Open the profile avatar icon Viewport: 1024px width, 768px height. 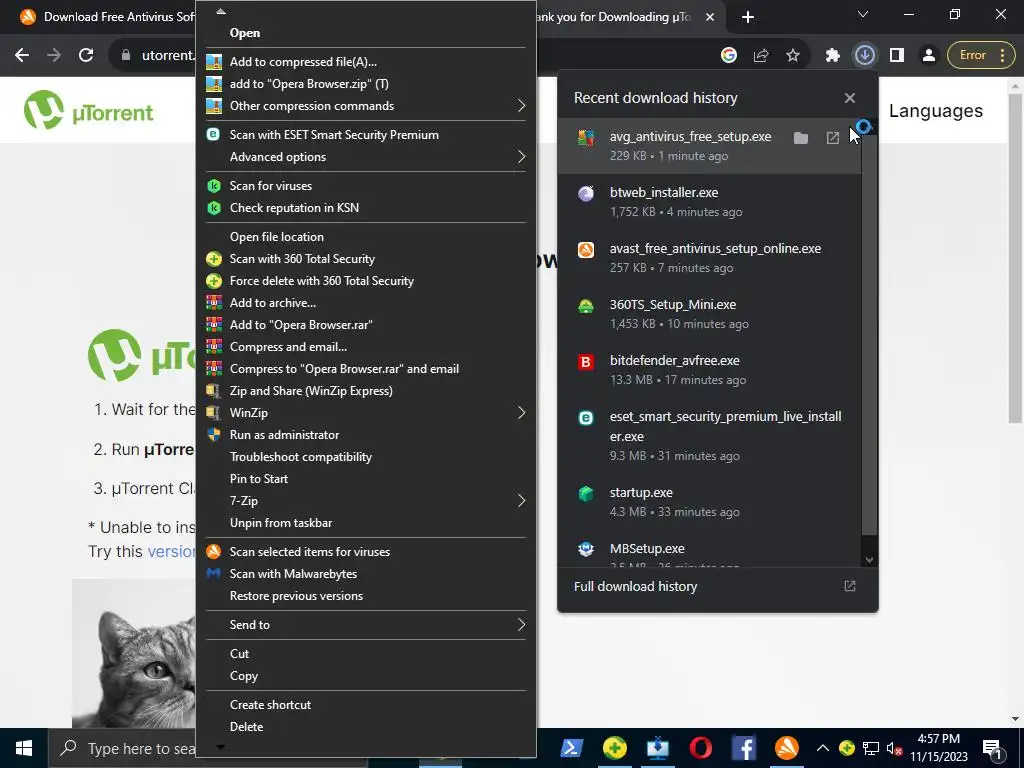tap(929, 56)
